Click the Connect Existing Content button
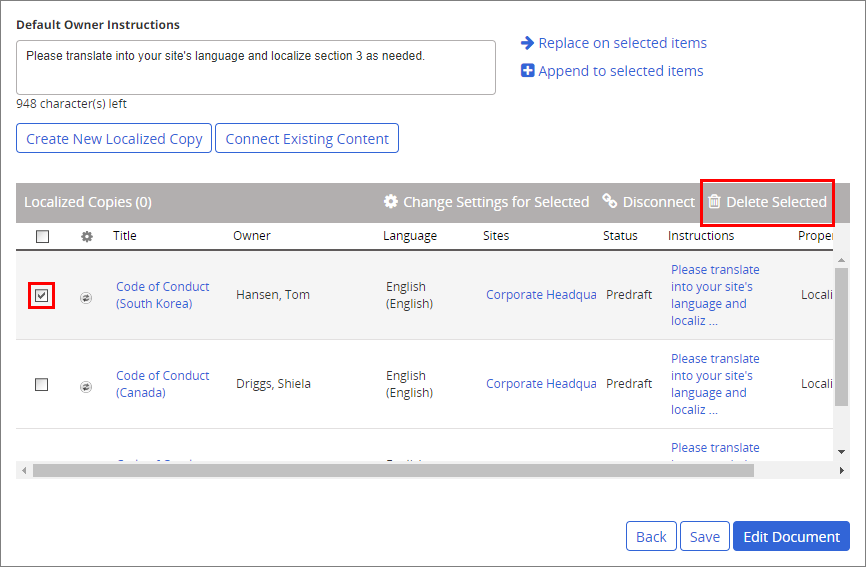866x567 pixels. 307,139
